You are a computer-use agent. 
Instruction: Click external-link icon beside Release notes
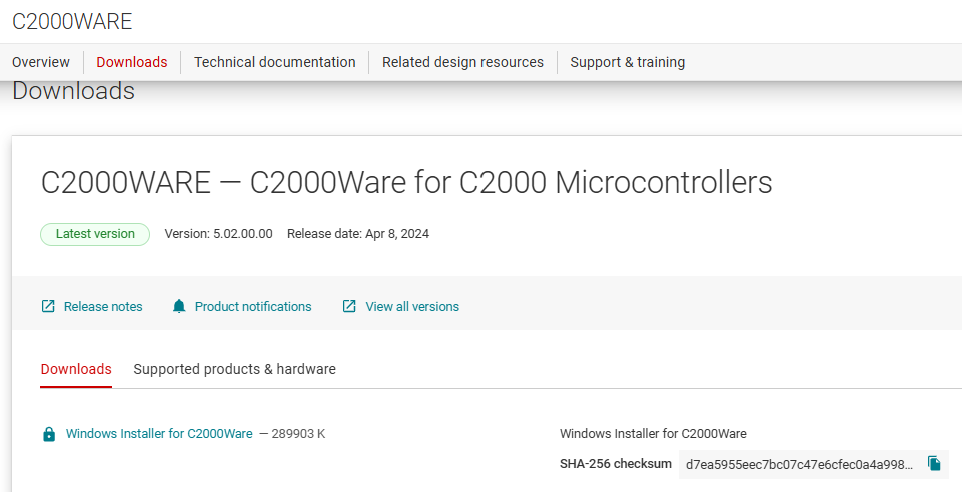point(48,306)
